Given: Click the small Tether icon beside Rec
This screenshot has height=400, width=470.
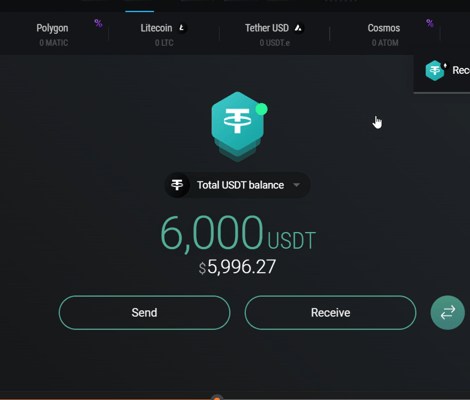Looking at the screenshot, I should (x=435, y=70).
